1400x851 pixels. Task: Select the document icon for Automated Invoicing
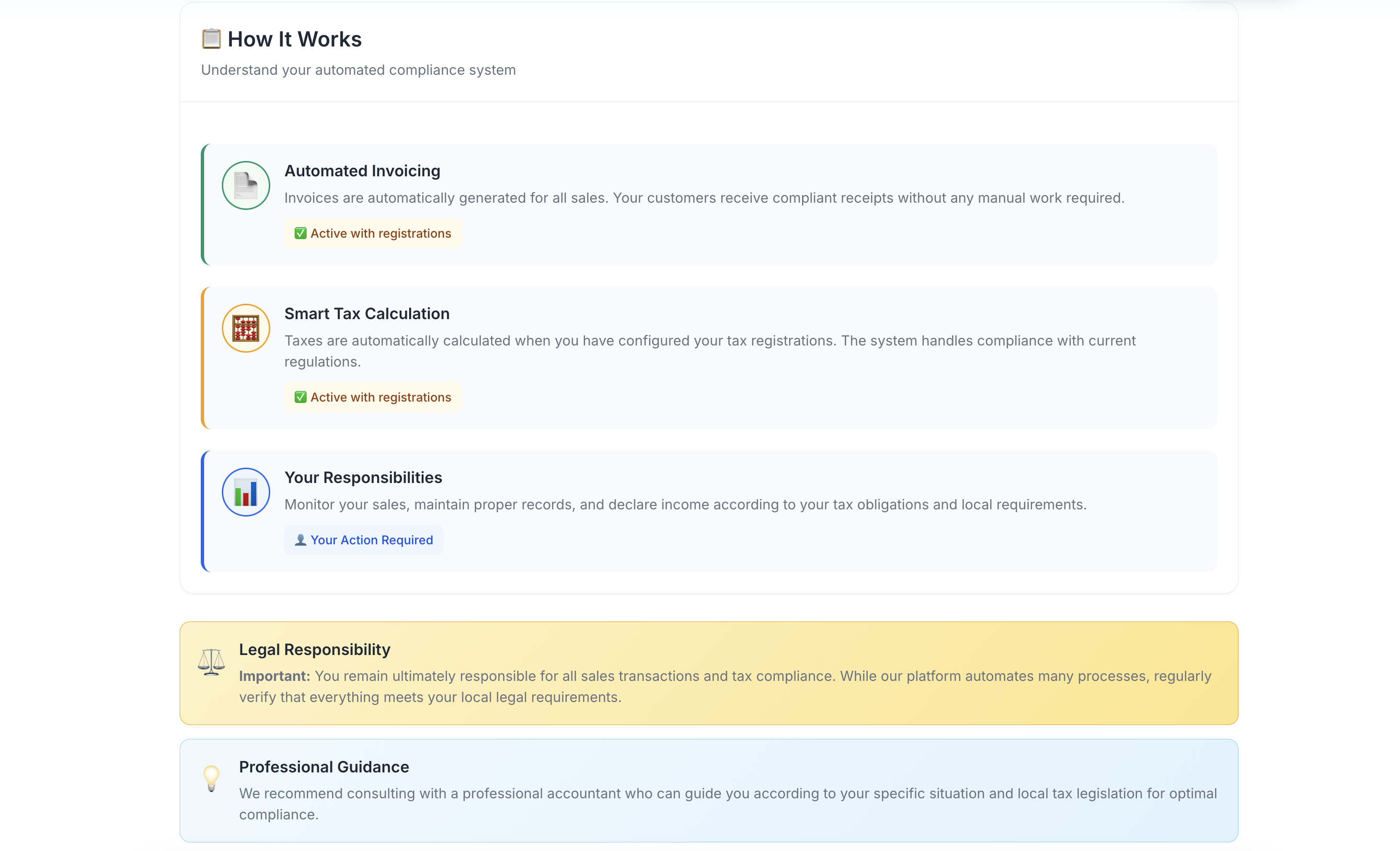[245, 185]
